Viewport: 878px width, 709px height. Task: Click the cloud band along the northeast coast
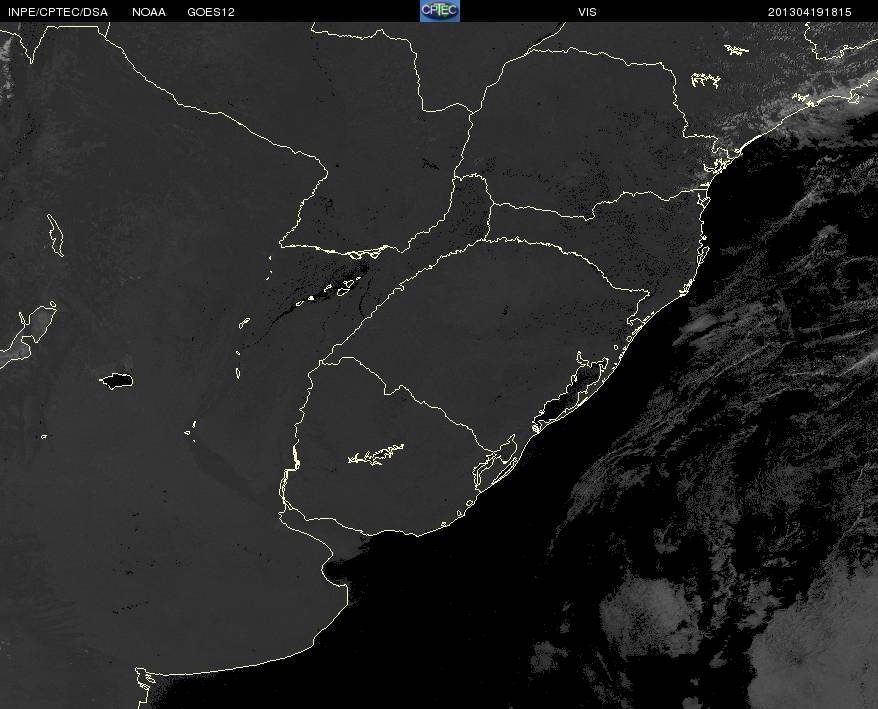795,112
